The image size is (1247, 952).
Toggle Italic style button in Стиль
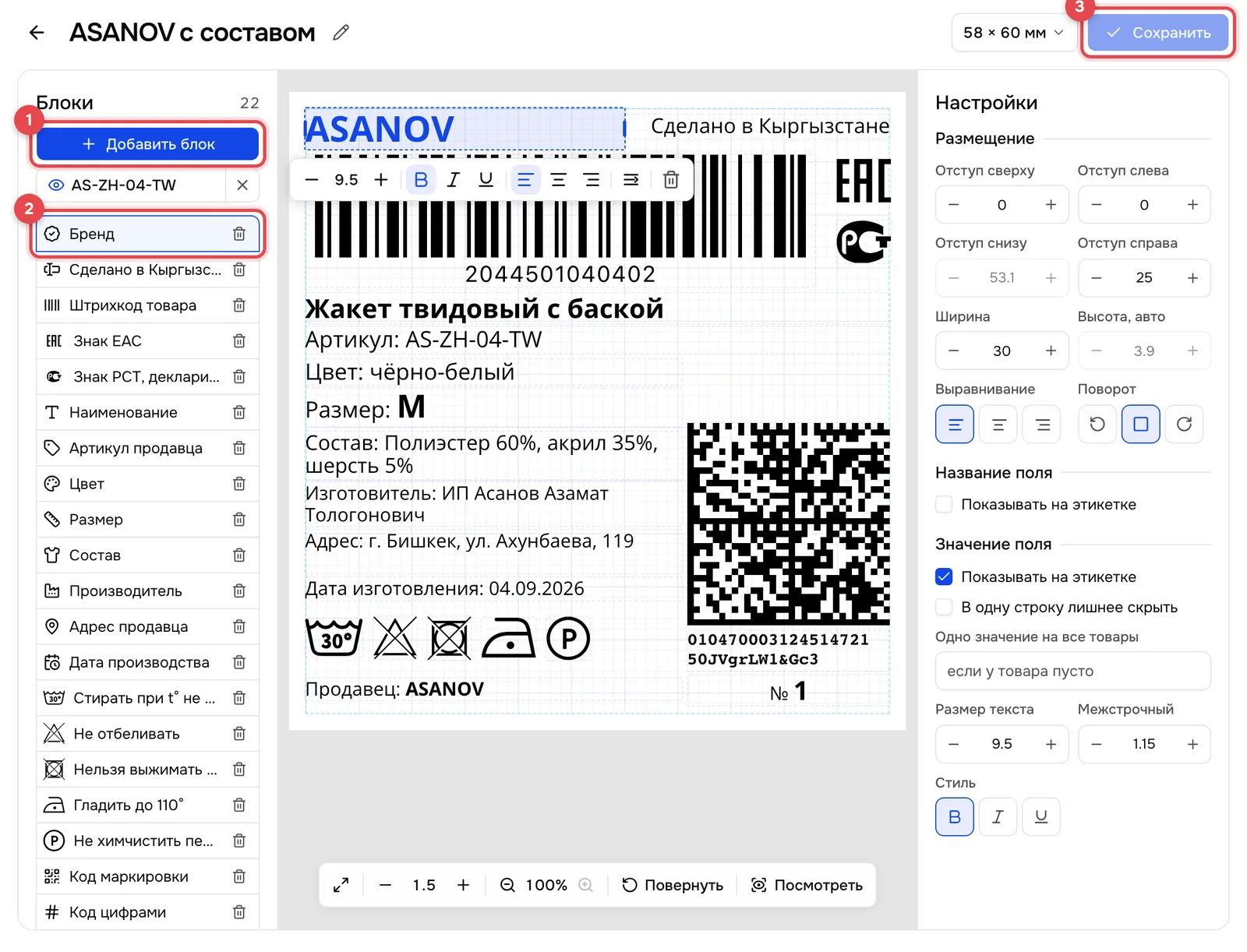pyautogui.click(x=998, y=817)
